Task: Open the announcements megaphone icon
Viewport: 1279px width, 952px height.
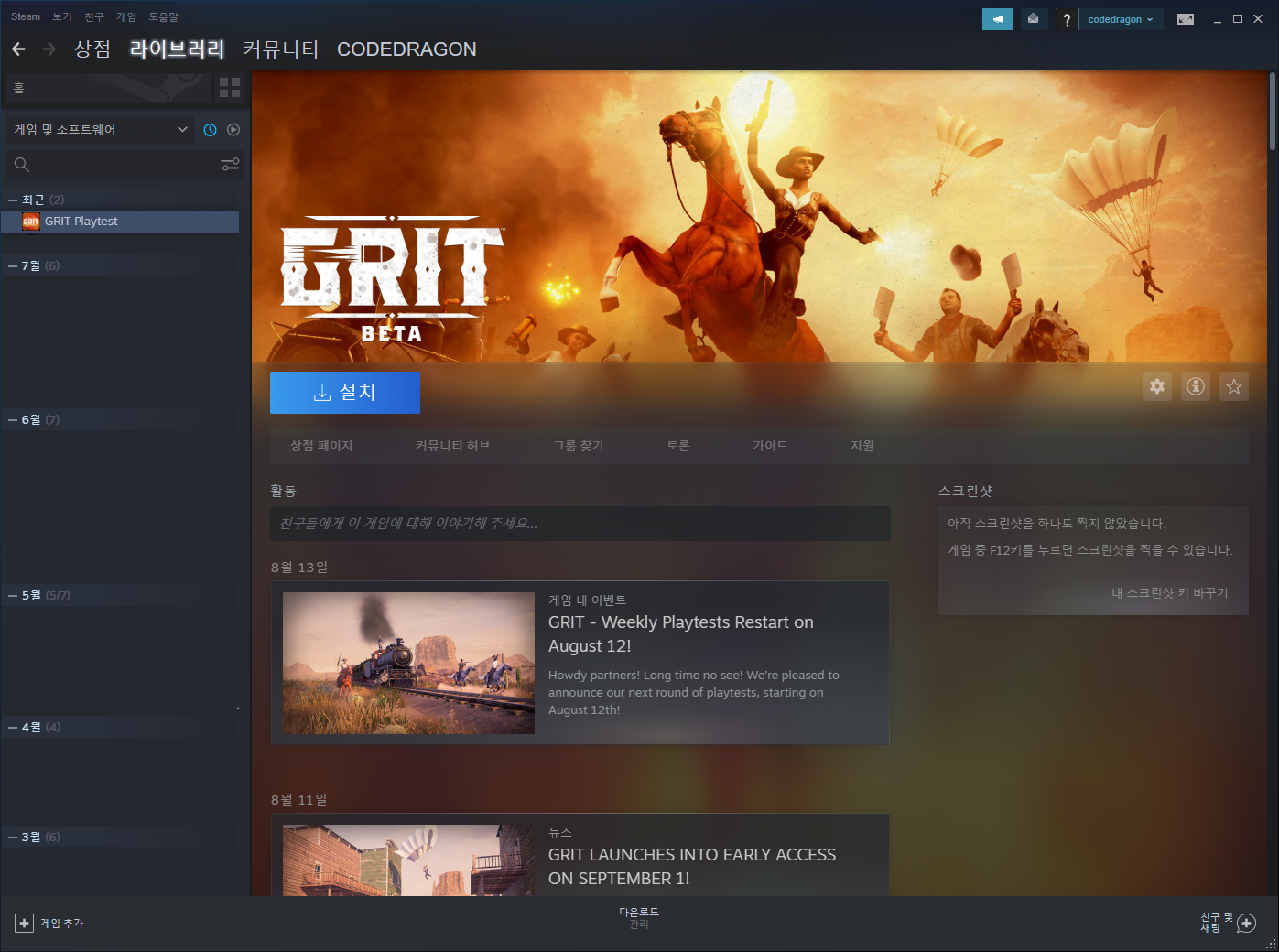Action: click(x=998, y=19)
